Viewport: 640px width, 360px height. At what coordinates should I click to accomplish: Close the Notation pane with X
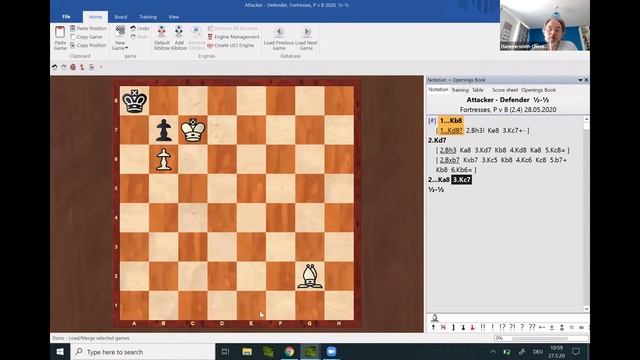click(586, 80)
